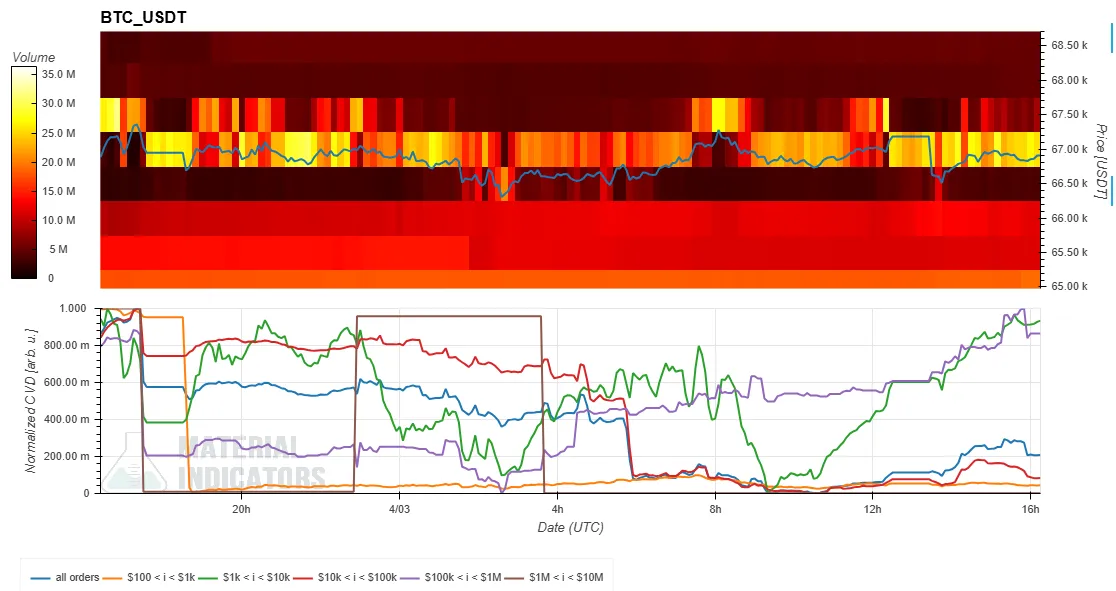Click the 67.00 k price axis tick label
Image resolution: width=1116 pixels, height=591 pixels.
coord(1069,149)
